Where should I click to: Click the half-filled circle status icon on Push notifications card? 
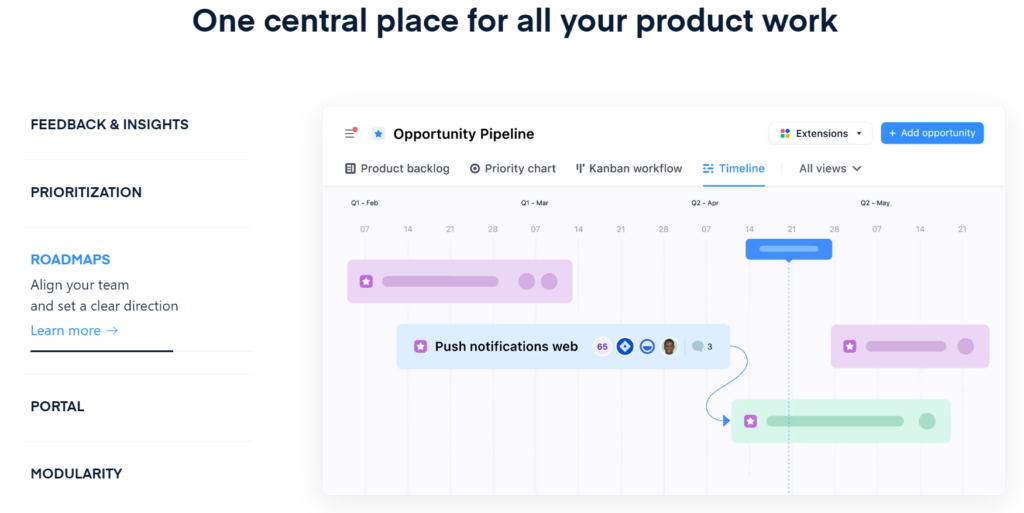647,347
